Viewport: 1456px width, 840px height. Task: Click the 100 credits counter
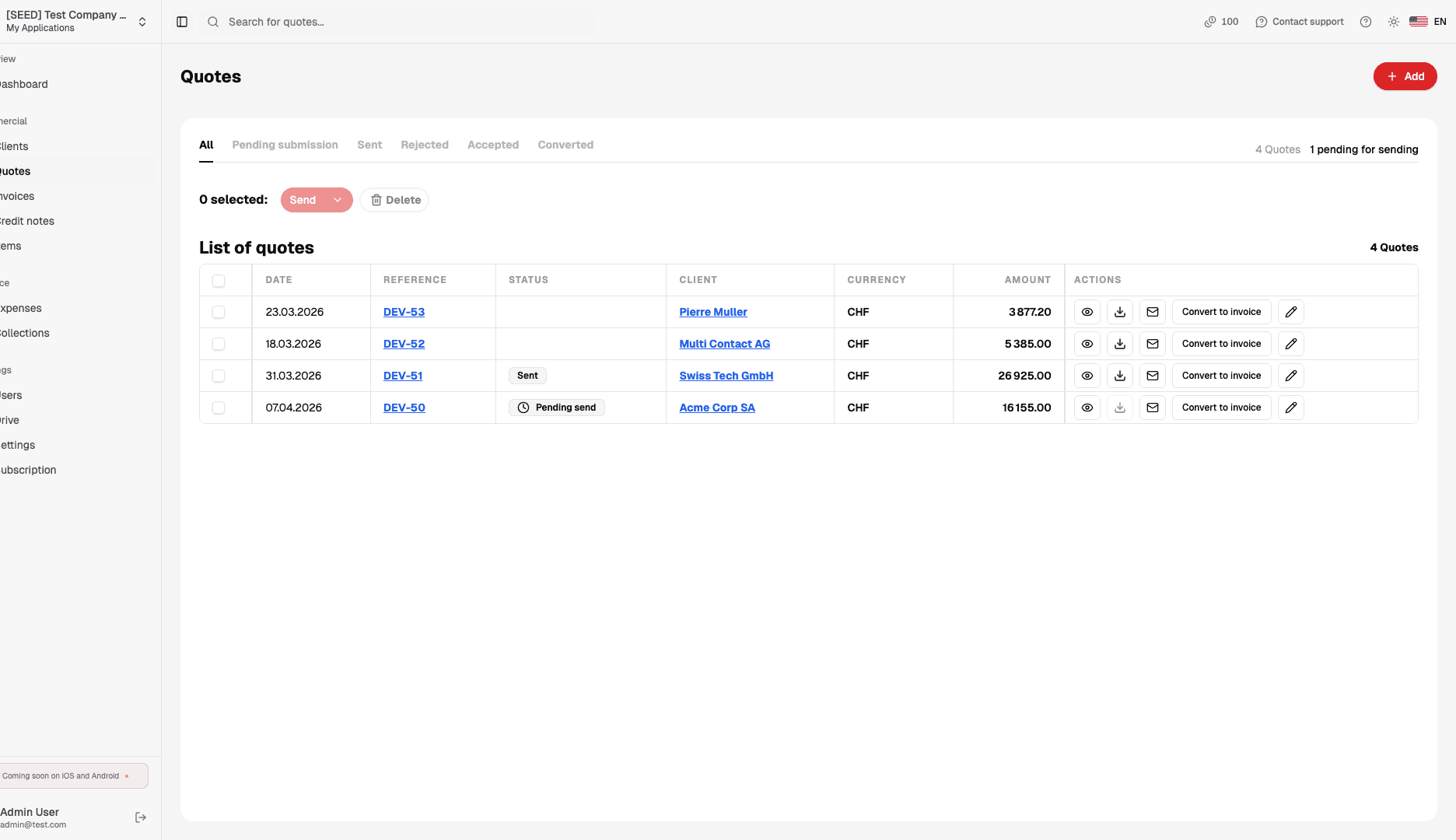pos(1220,21)
